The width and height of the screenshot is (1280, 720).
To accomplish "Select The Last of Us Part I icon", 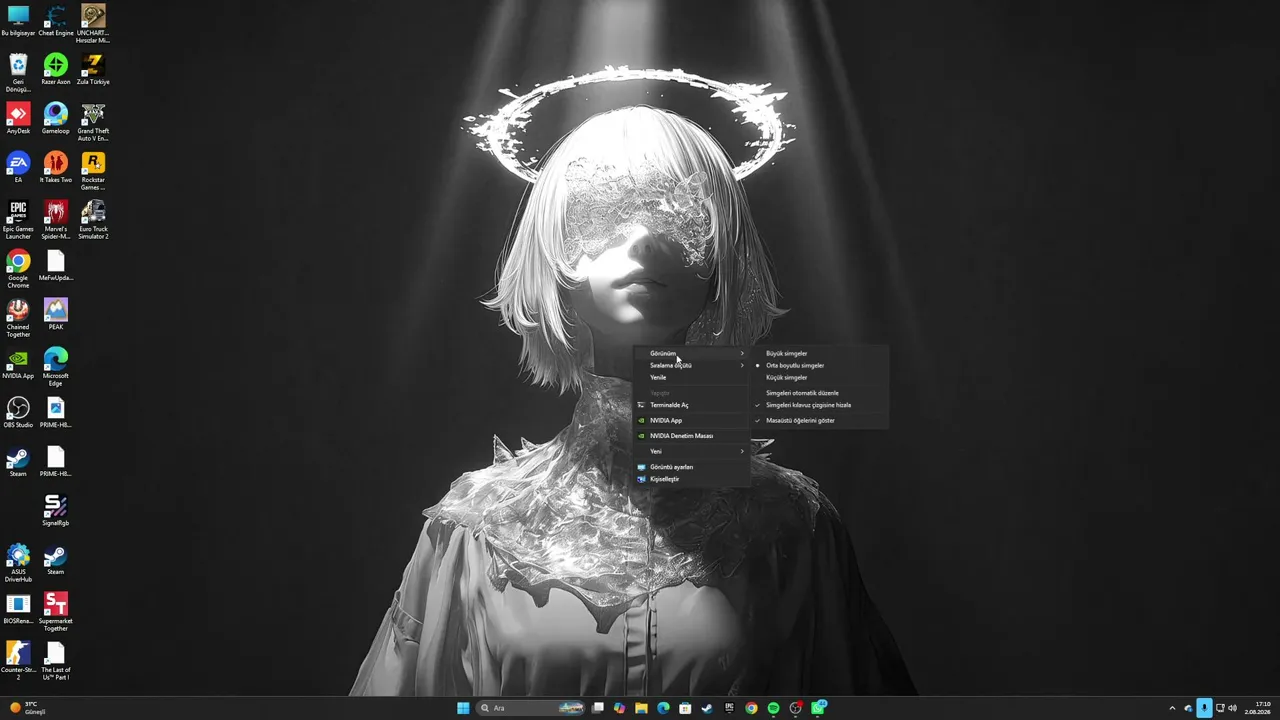I will [x=56, y=661].
